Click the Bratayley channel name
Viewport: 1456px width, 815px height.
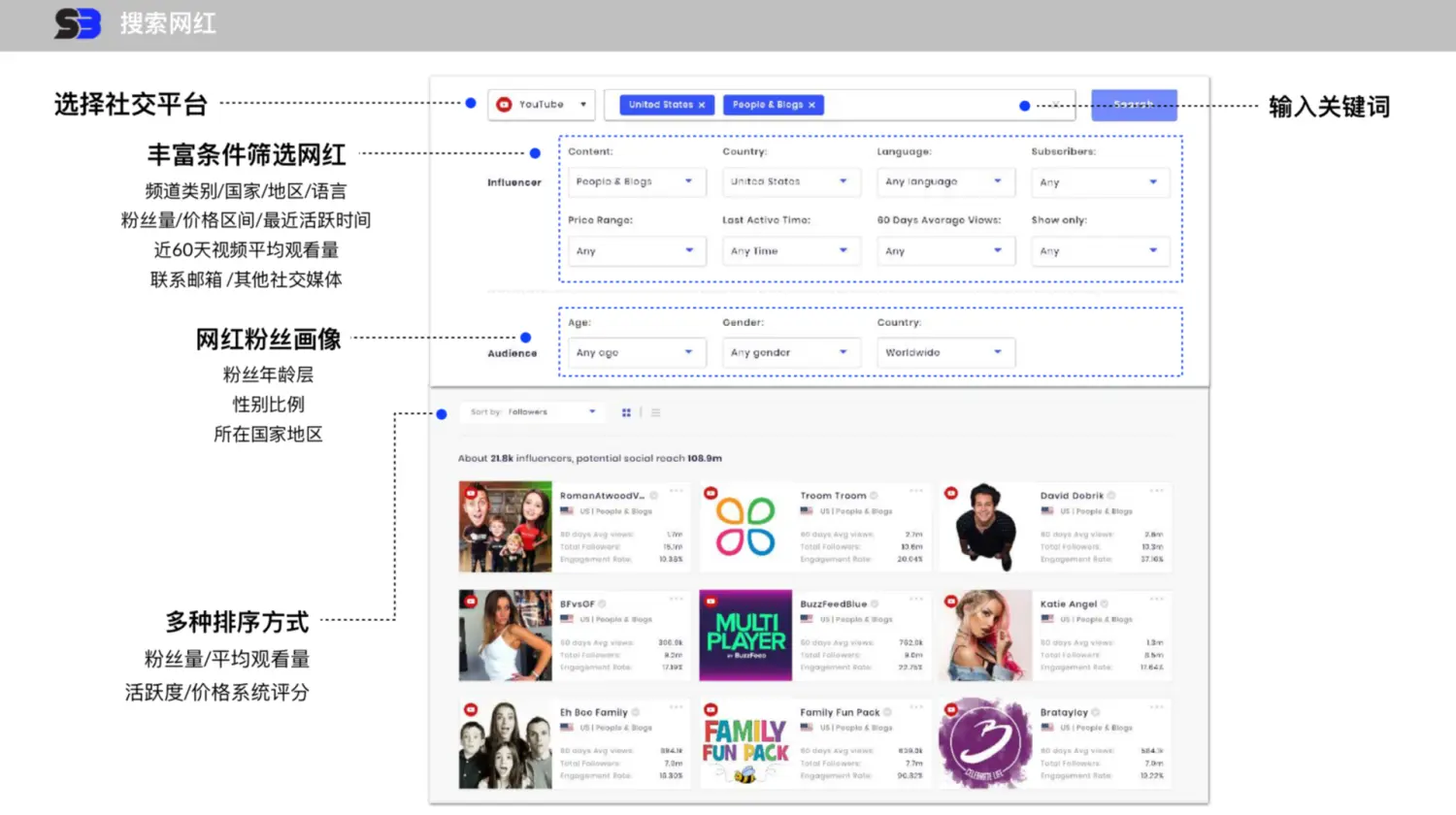1064,713
